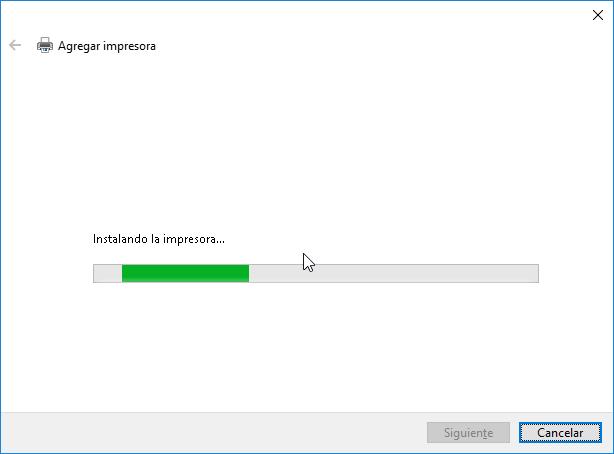This screenshot has width=614, height=454.
Task: Click blank footer strip left of Siguiente
Action: click(x=213, y=432)
